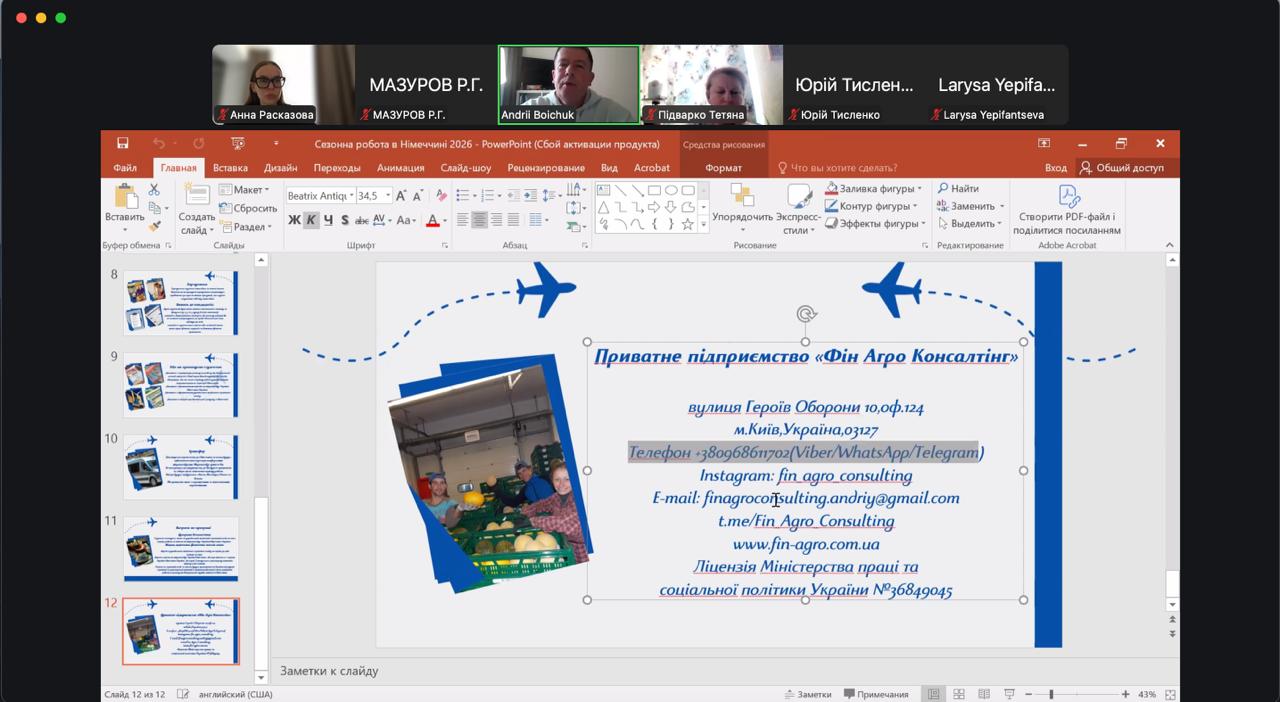This screenshot has width=1280, height=702.
Task: Open the Заливка фигуры dropdown
Action: pos(919,189)
